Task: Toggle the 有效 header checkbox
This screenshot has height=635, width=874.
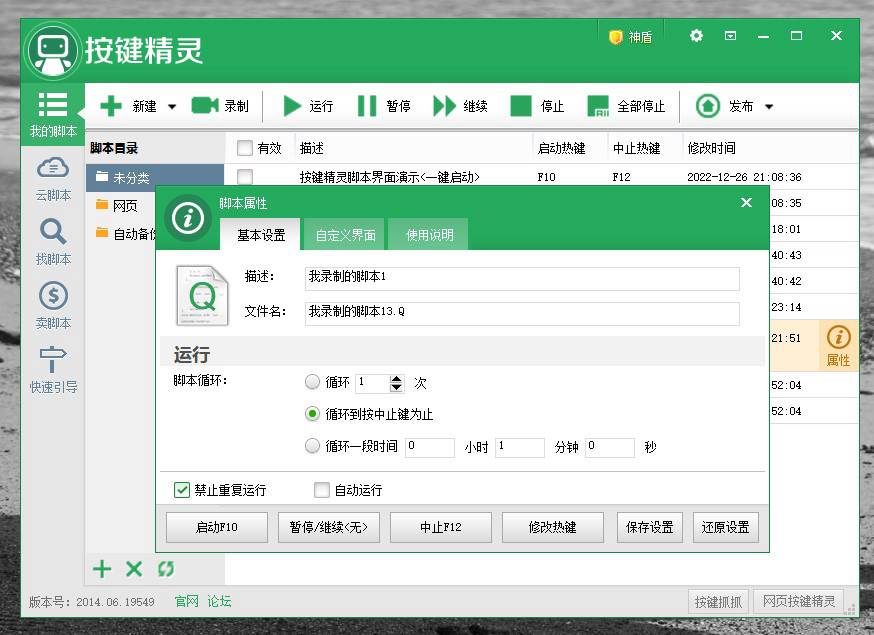Action: [x=245, y=148]
